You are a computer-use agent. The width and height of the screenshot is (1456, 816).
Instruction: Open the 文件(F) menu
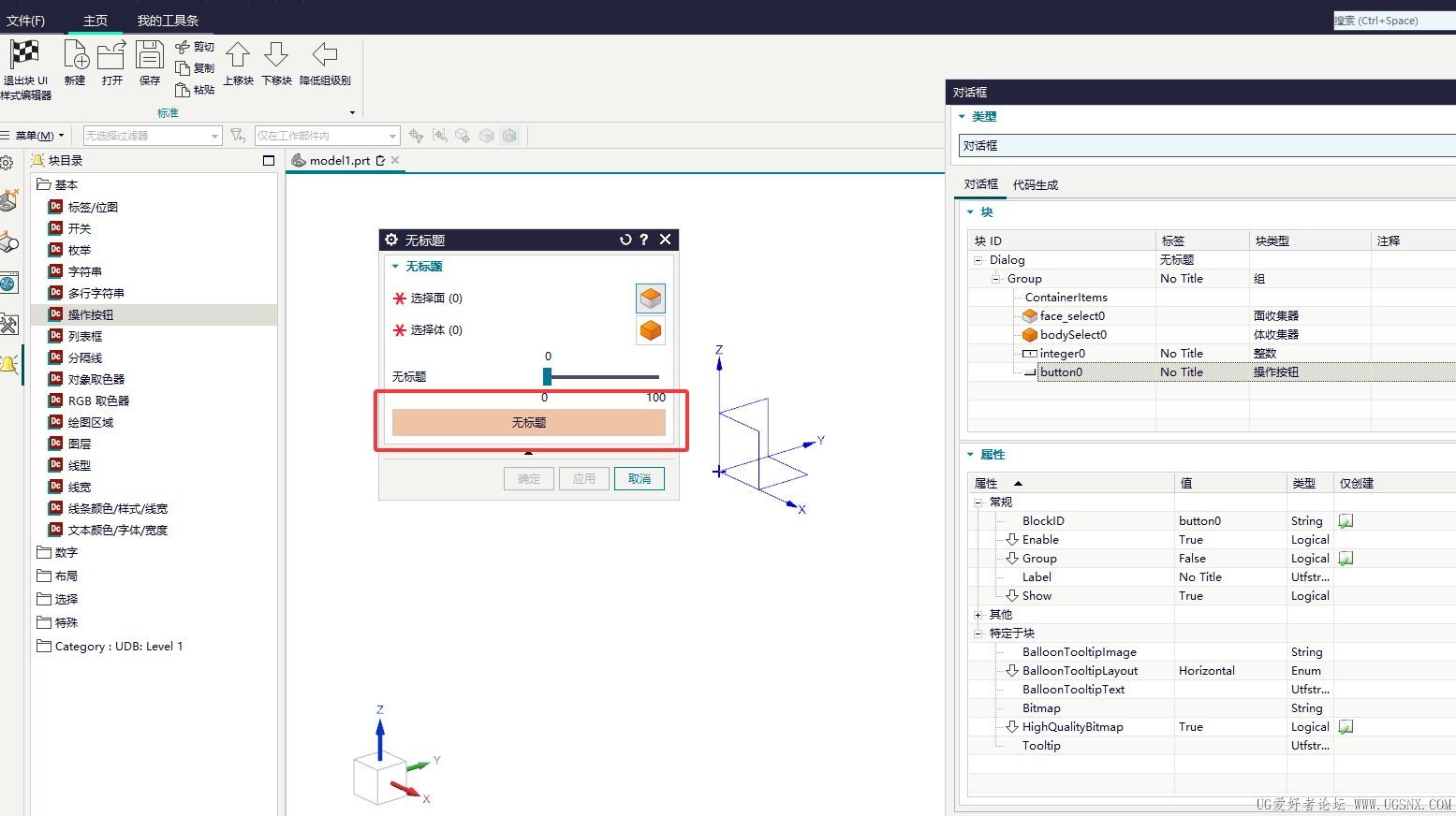click(25, 20)
